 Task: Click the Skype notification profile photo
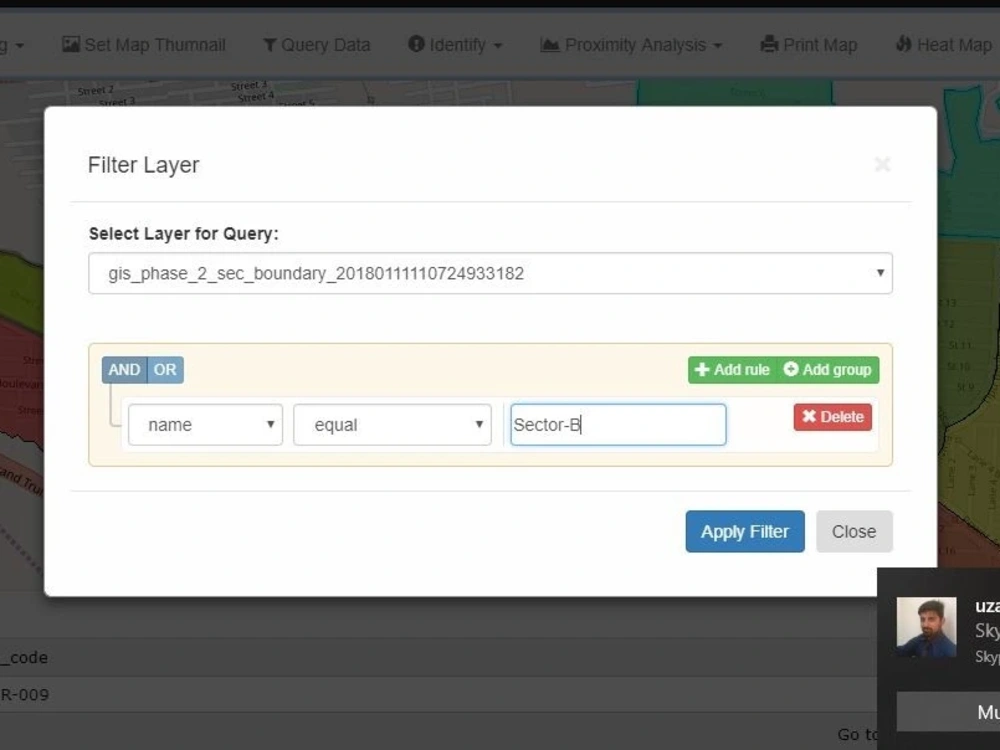pos(926,627)
